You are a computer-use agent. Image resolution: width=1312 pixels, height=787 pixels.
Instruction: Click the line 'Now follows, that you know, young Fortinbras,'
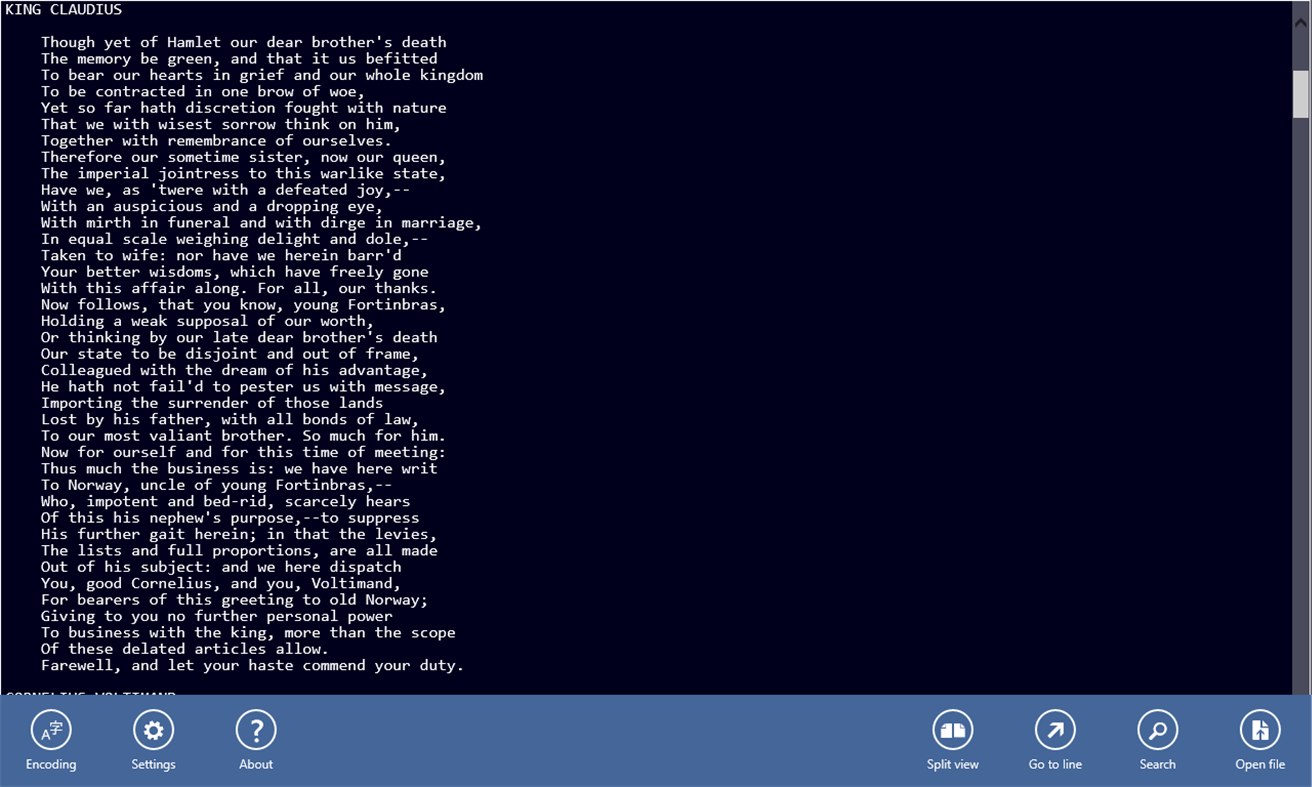244,305
